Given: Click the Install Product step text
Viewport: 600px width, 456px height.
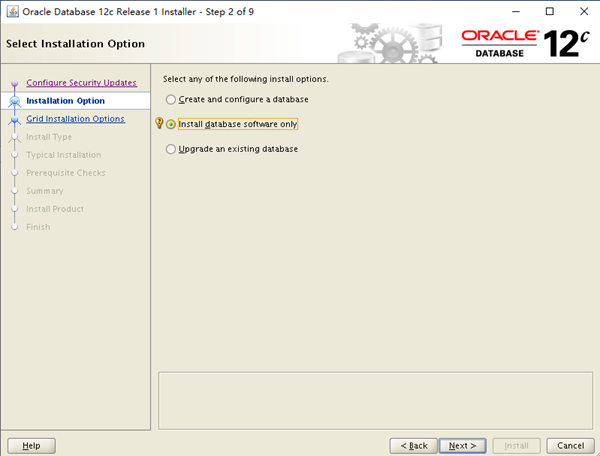Looking at the screenshot, I should tap(55, 209).
